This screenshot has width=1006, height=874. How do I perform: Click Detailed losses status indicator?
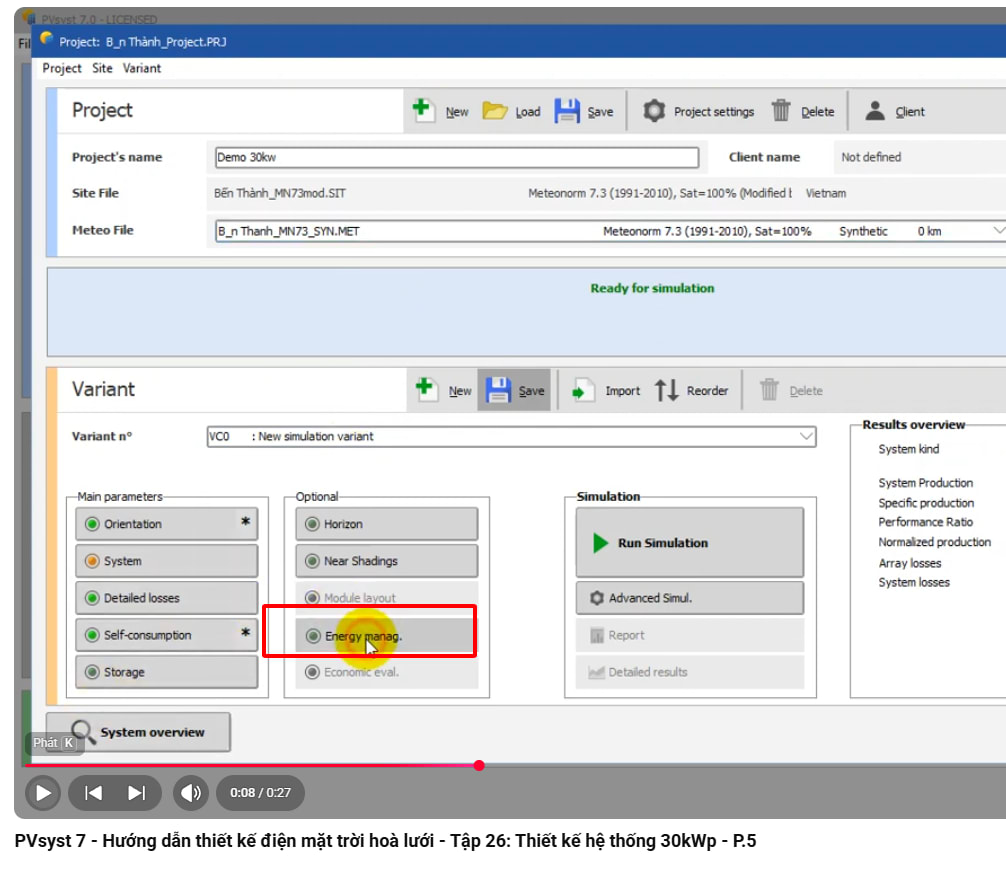[92, 598]
